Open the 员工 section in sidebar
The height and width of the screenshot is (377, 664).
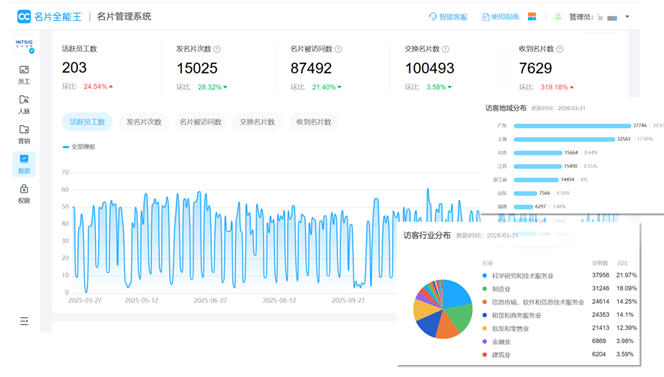click(24, 75)
